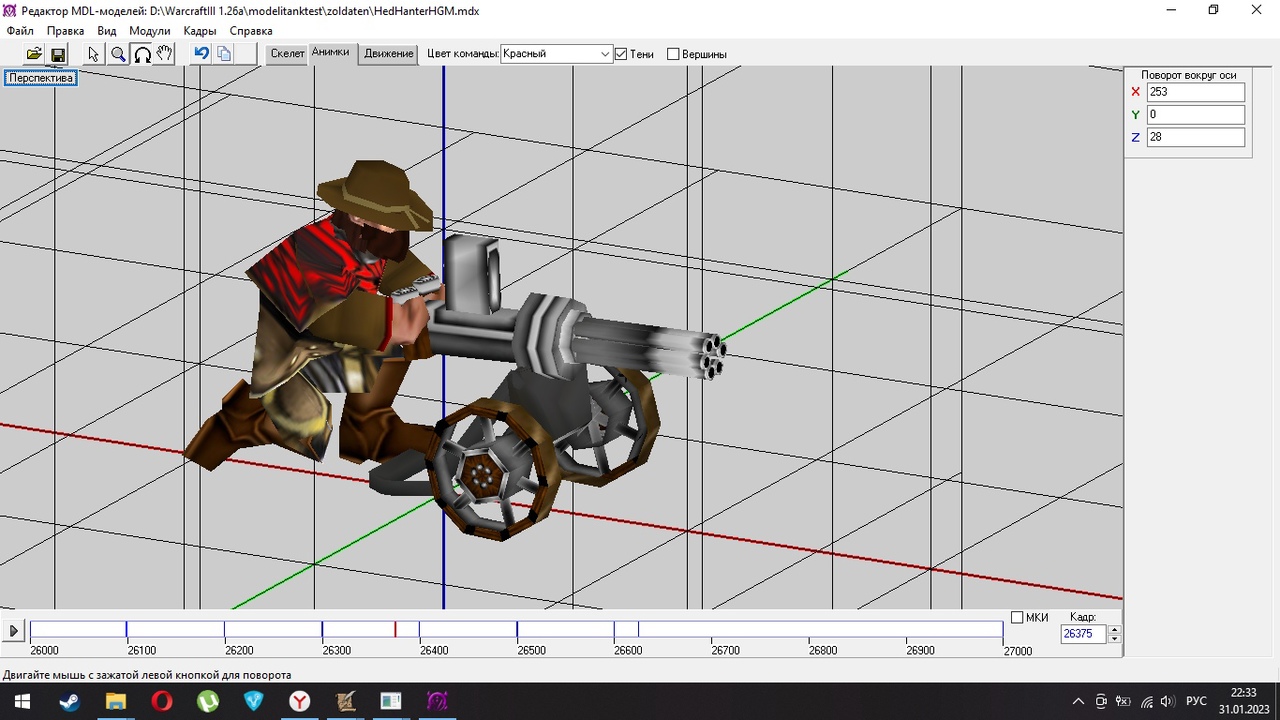Viewport: 1280px width, 720px height.
Task: Switch to the Анимки mode
Action: (x=330, y=53)
